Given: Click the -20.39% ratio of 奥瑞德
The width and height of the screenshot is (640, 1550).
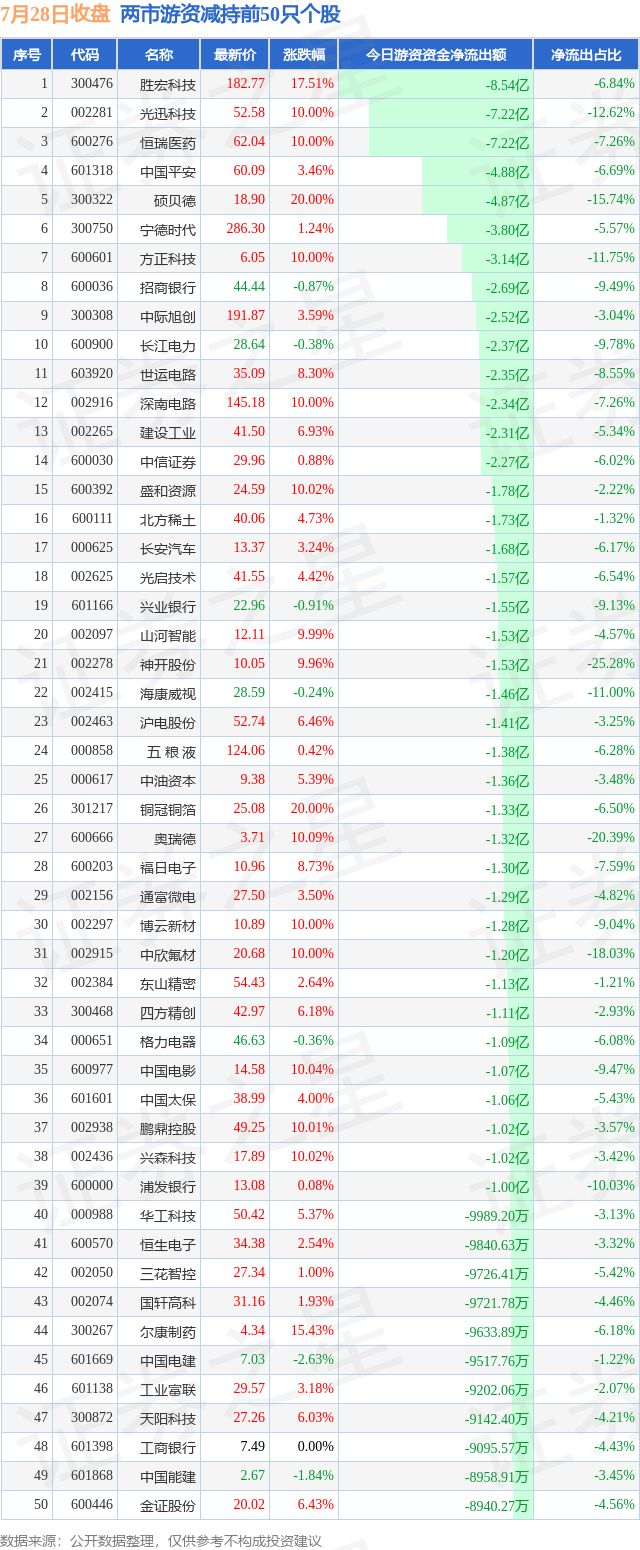Looking at the screenshot, I should 611,838.
